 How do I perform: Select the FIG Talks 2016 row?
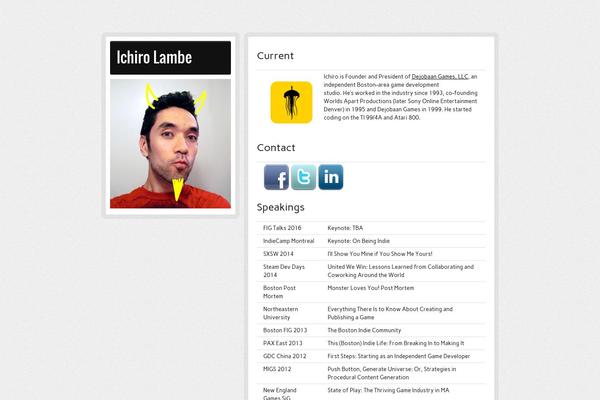(371, 228)
